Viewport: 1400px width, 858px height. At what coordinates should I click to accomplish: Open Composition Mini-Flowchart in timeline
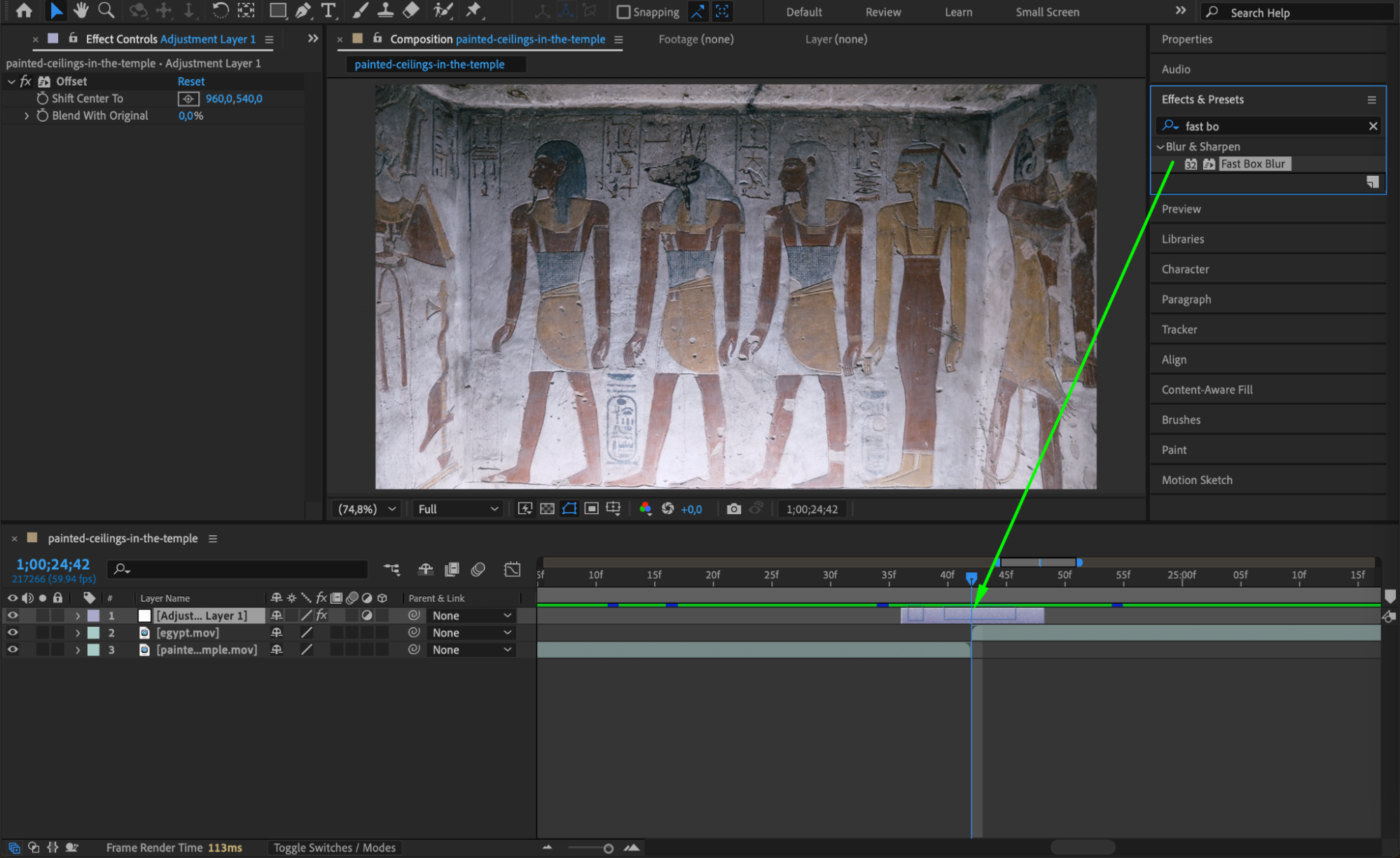pyautogui.click(x=391, y=569)
